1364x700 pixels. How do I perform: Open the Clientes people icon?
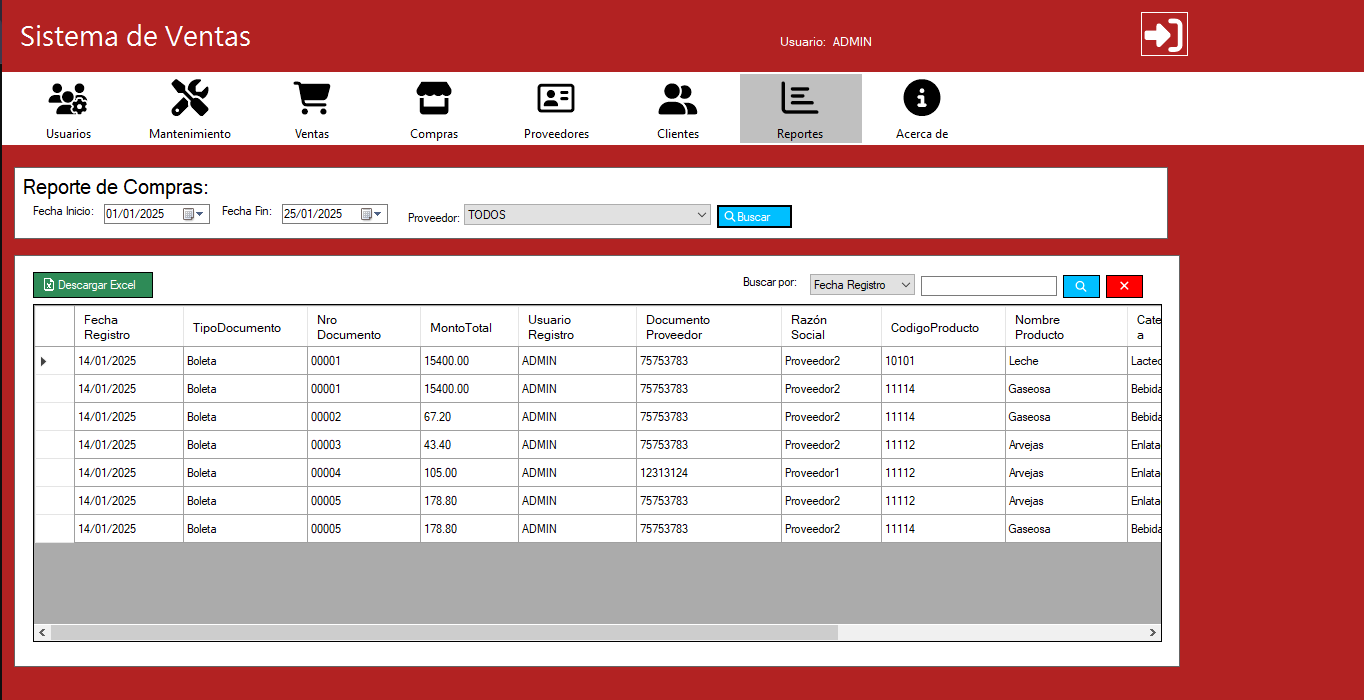(678, 99)
